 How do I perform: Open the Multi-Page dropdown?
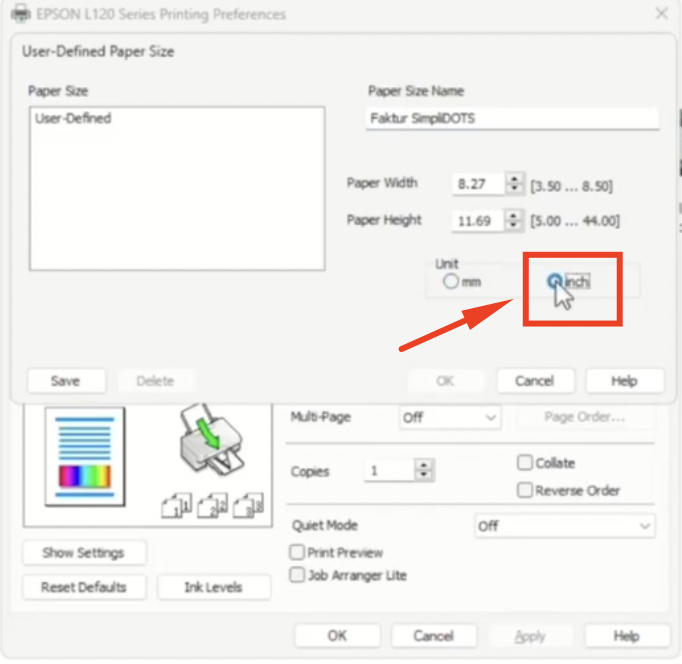449,418
